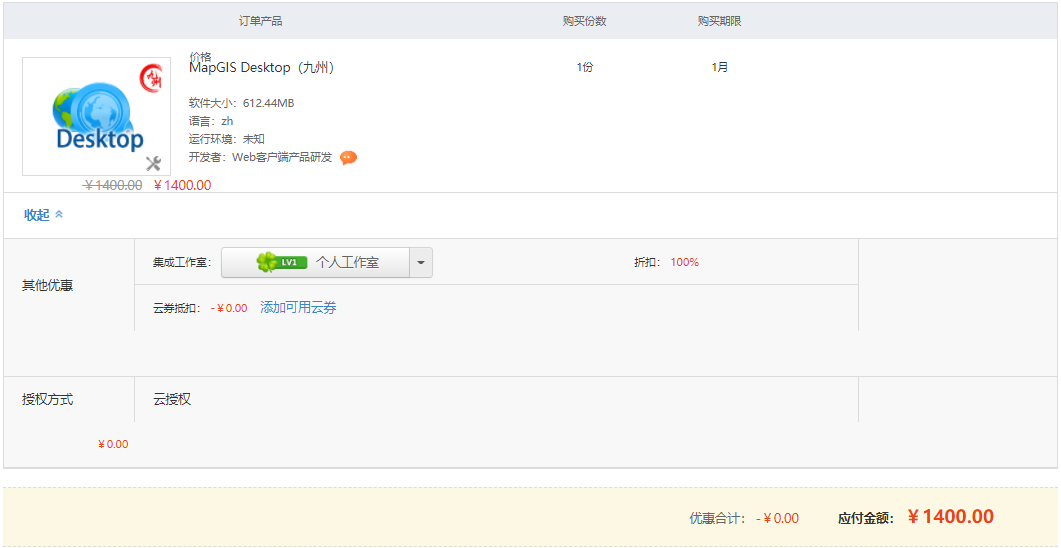The height and width of the screenshot is (548, 1061).
Task: Click the 1份 quantity value
Action: tap(585, 68)
